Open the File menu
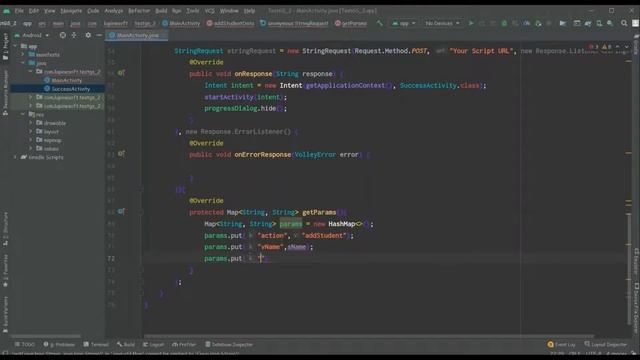The width and height of the screenshot is (640, 360). [19, 11]
